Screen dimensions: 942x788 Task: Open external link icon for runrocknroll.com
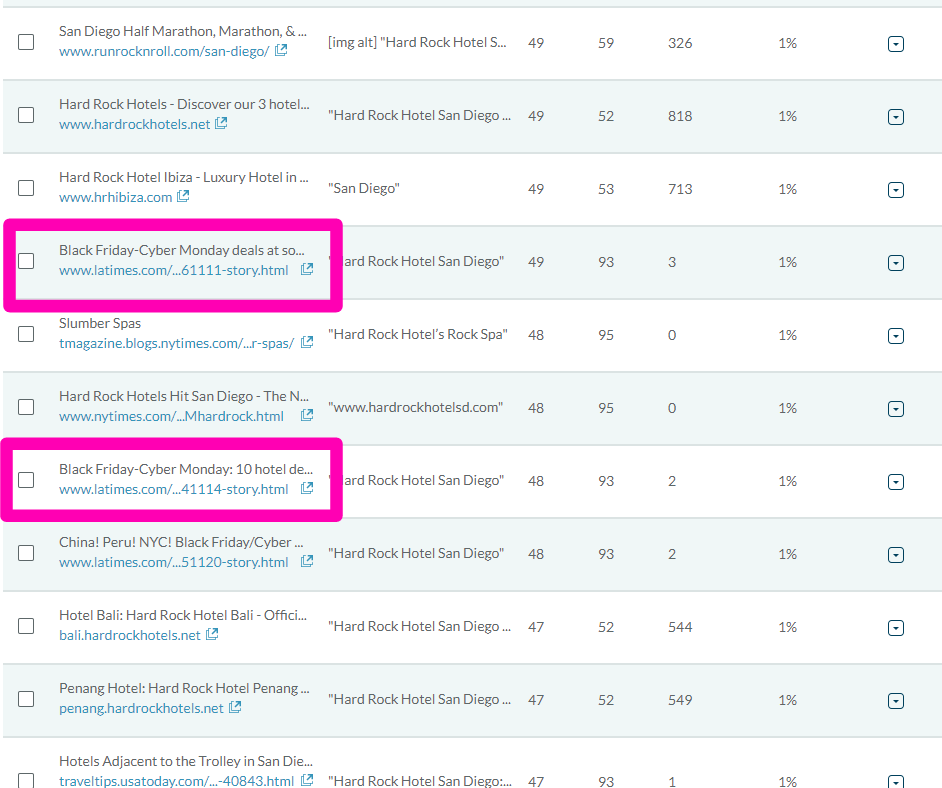[281, 50]
